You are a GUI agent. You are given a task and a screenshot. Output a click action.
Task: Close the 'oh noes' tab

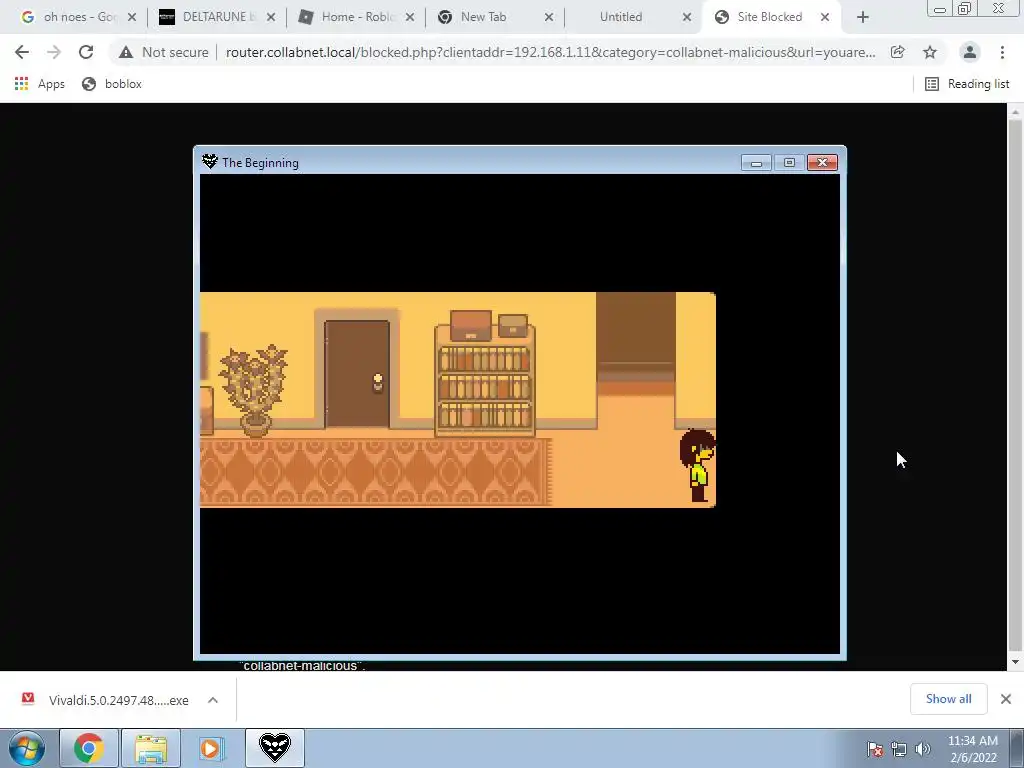(x=132, y=17)
